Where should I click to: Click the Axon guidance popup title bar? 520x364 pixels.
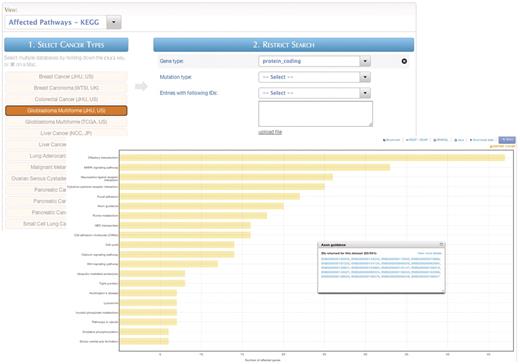[381, 245]
